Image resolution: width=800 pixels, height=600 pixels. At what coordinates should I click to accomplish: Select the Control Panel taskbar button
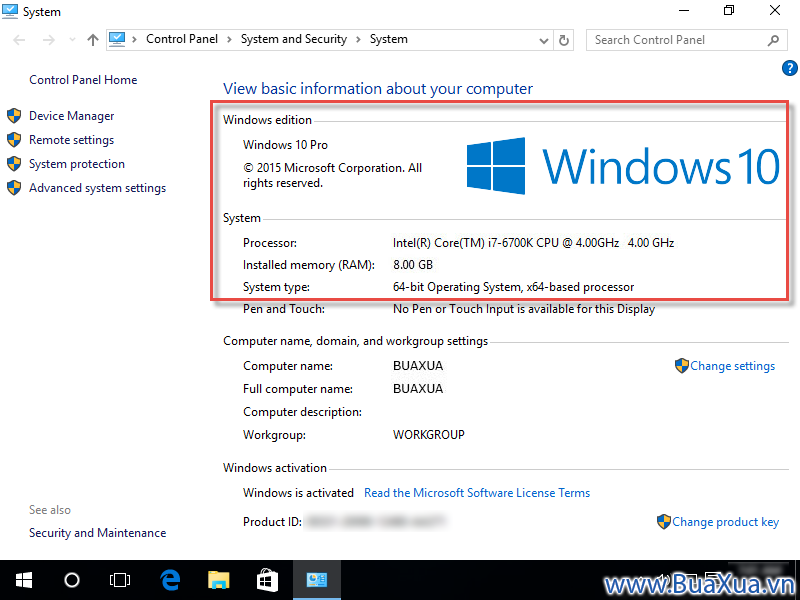[x=317, y=580]
